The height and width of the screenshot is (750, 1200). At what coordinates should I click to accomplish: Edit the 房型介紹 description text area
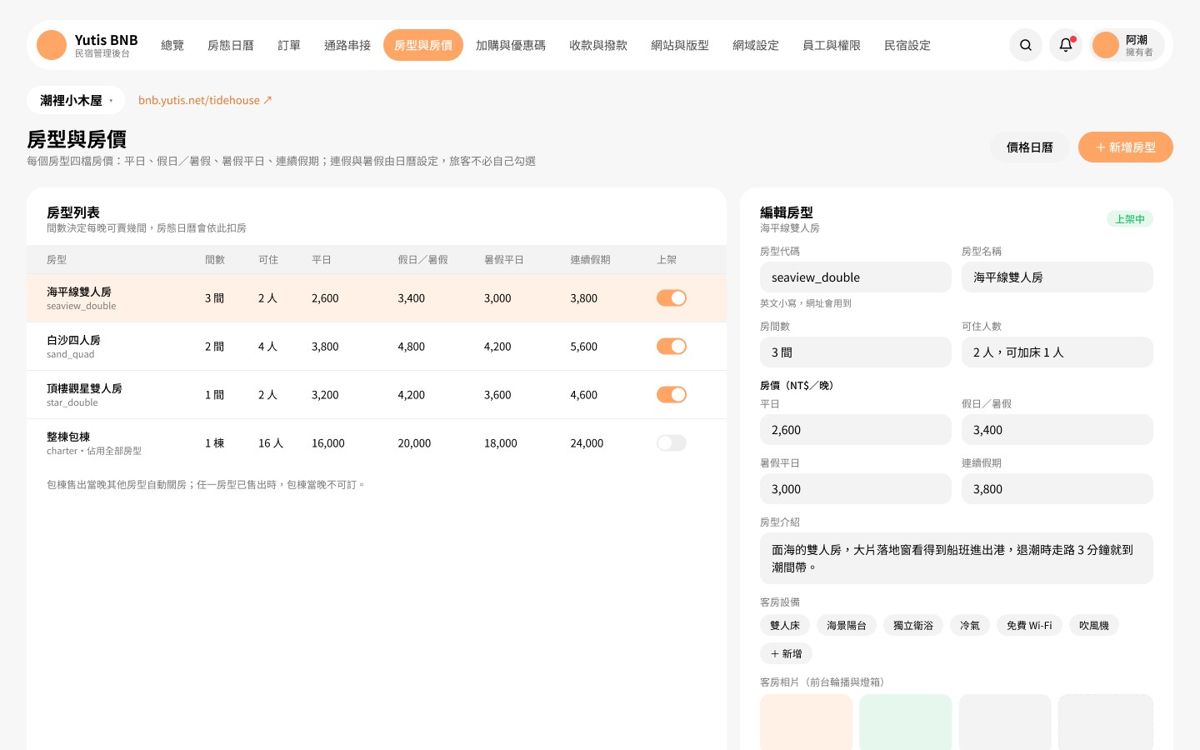click(956, 558)
